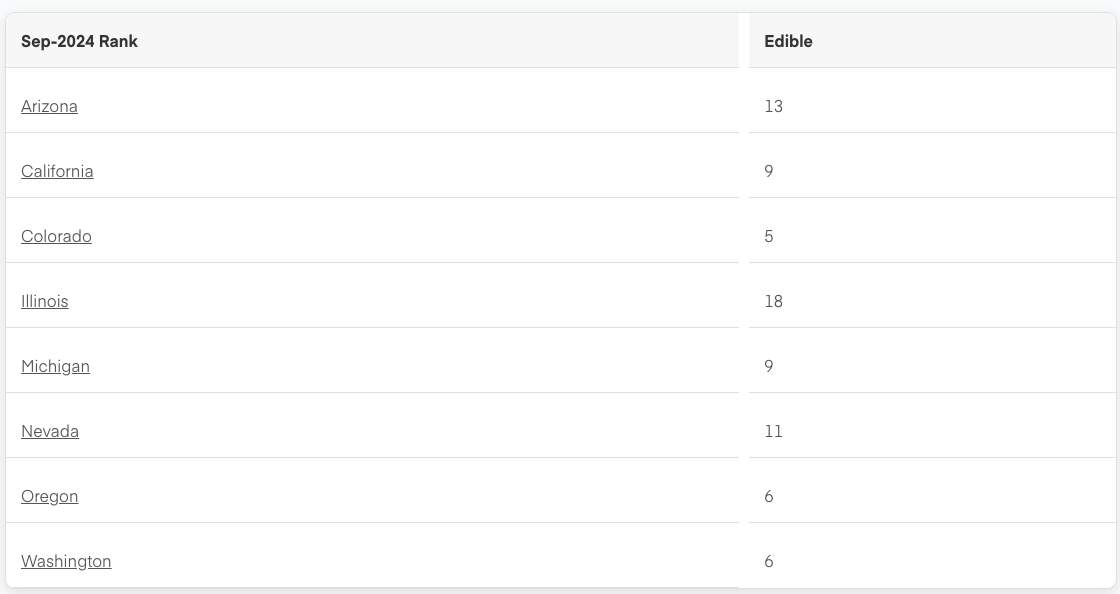
Task: Select Colorado's Edible rank value 5
Action: pos(769,236)
